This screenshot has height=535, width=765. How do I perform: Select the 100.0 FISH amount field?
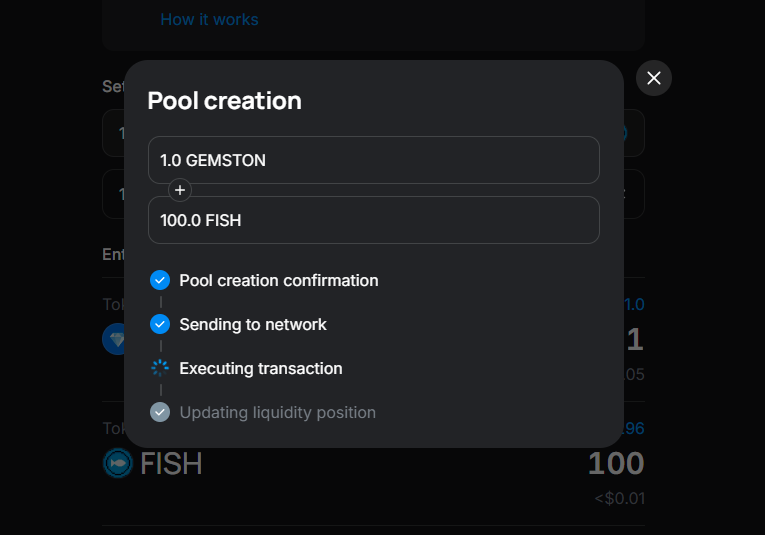pos(373,220)
